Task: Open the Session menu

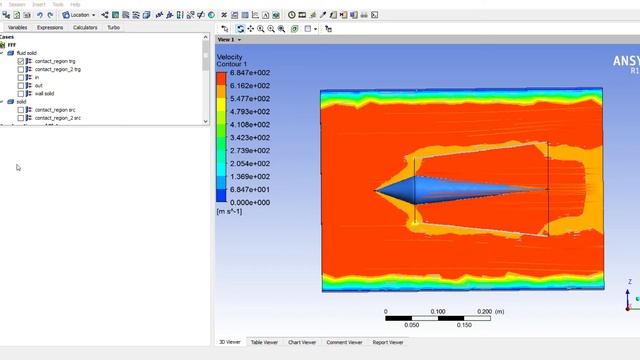Action: point(17,4)
